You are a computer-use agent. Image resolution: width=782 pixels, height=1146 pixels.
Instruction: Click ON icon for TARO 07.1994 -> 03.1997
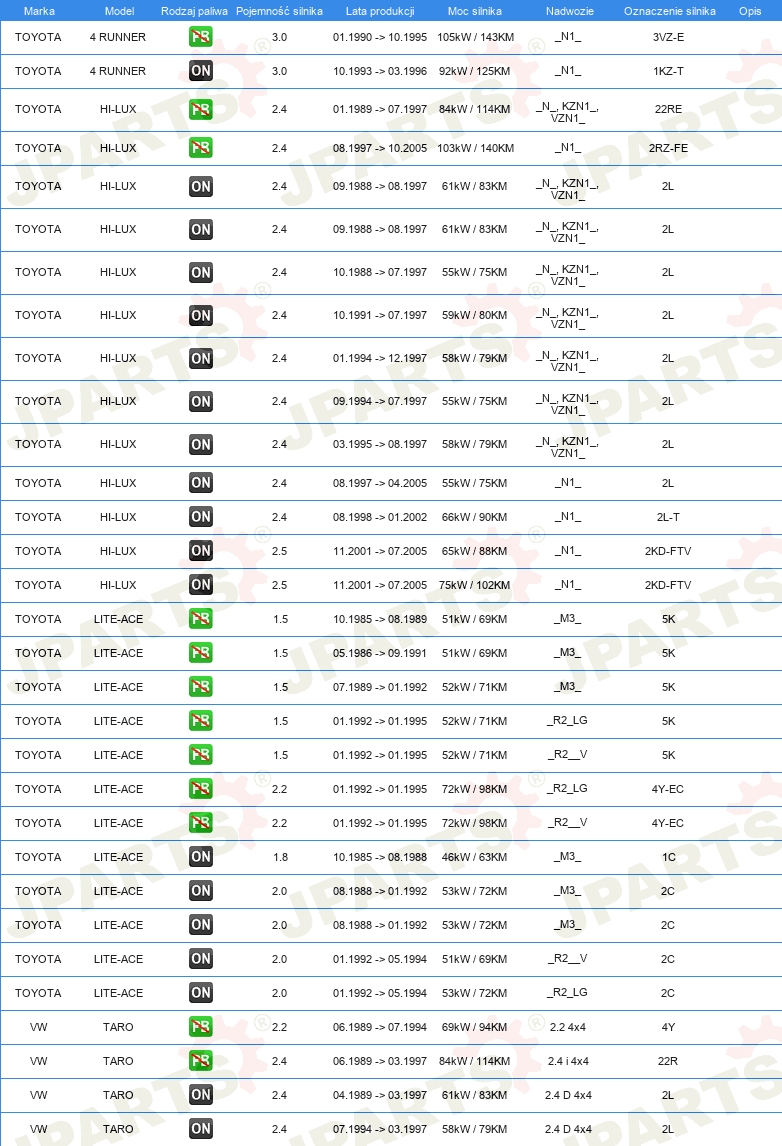click(x=200, y=1128)
